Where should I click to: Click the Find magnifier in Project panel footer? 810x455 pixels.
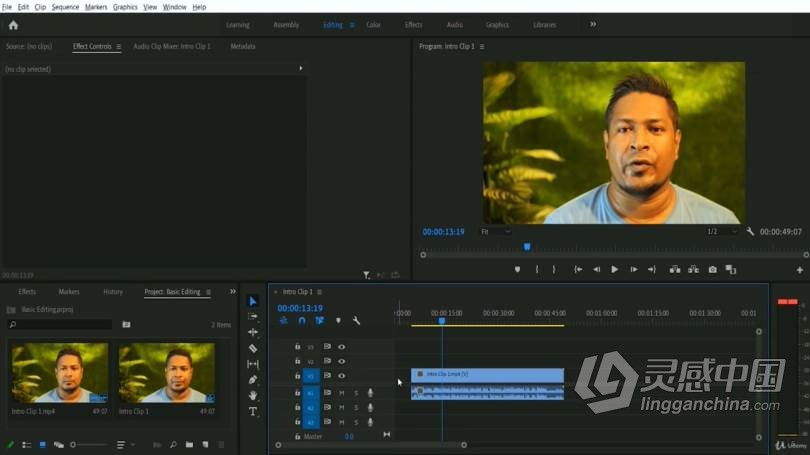173,445
